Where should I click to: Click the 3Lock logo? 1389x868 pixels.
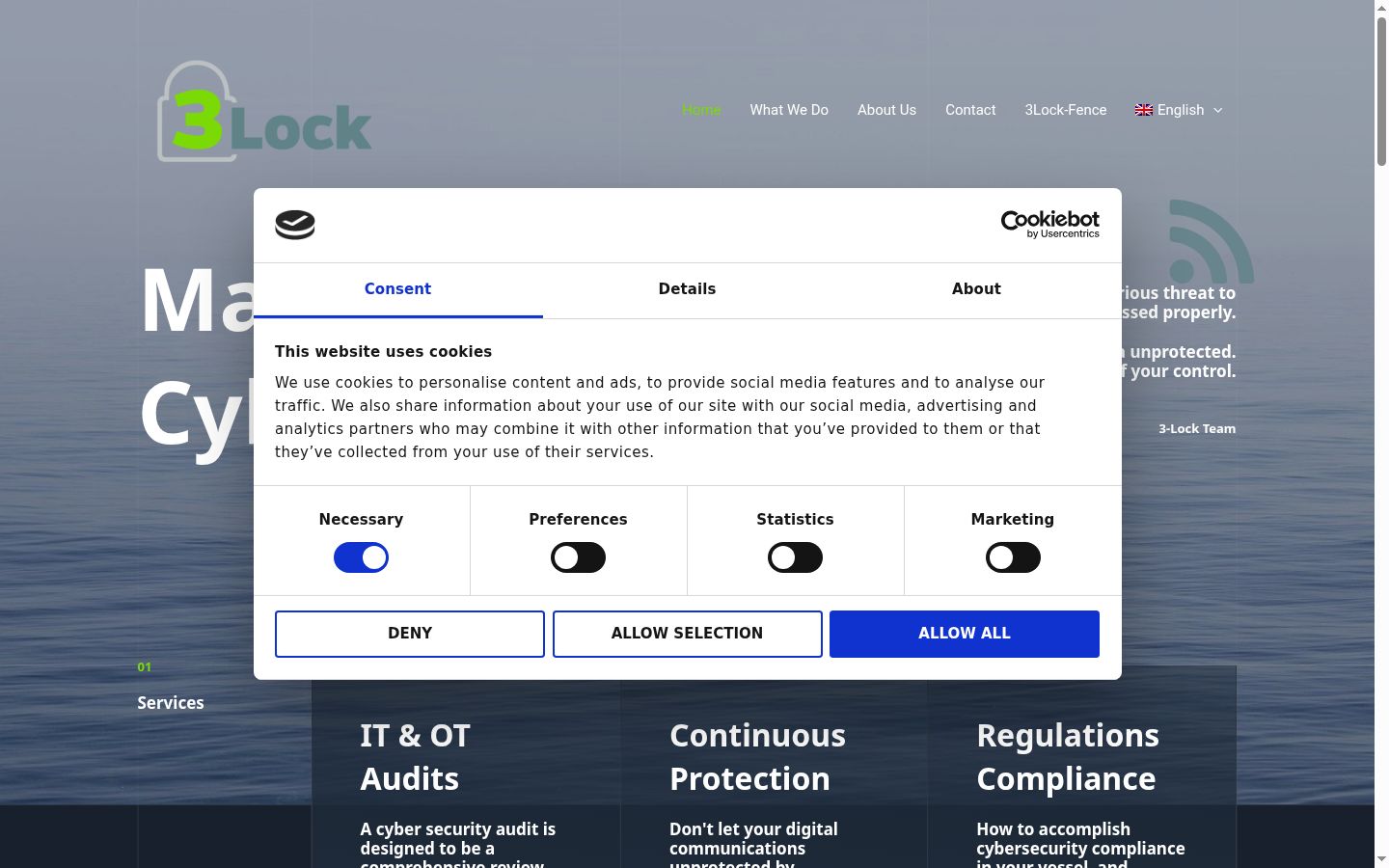(x=264, y=112)
